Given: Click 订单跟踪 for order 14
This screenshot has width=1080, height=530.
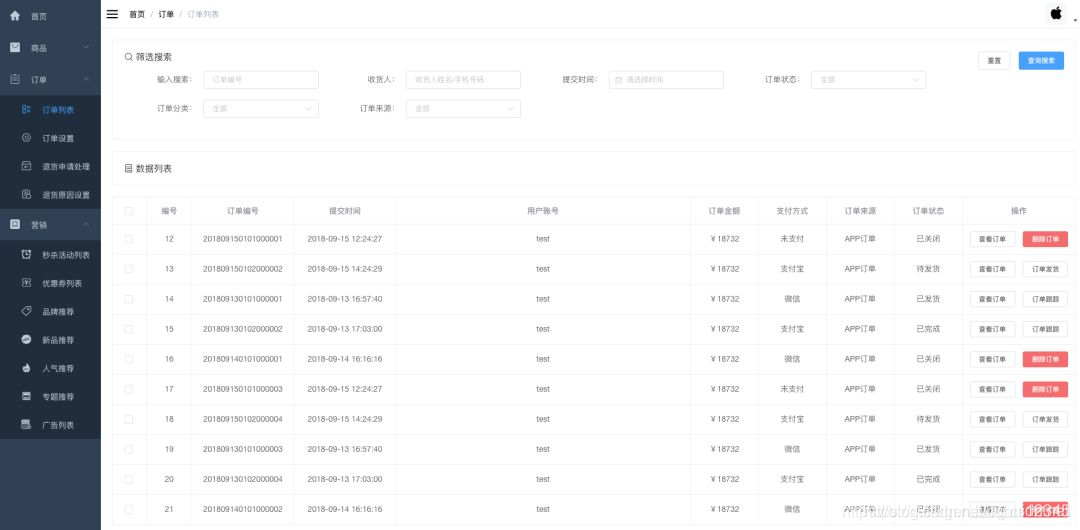Looking at the screenshot, I should (1045, 299).
